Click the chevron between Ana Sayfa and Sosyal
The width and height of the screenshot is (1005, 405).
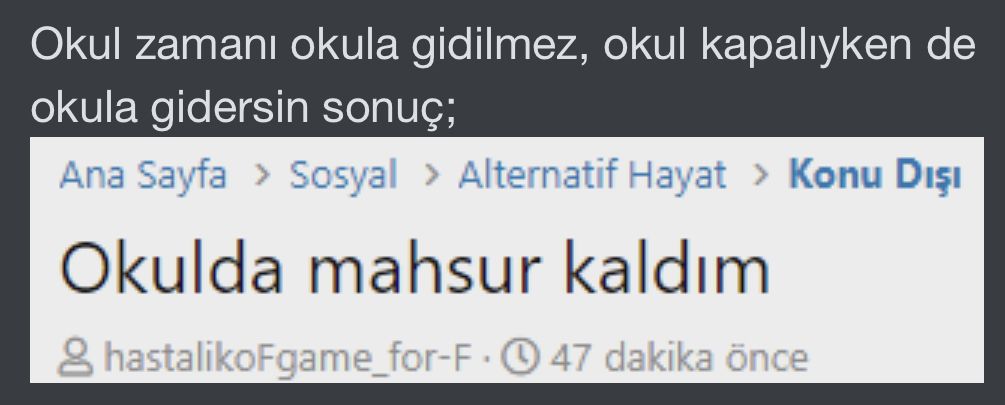pos(262,176)
